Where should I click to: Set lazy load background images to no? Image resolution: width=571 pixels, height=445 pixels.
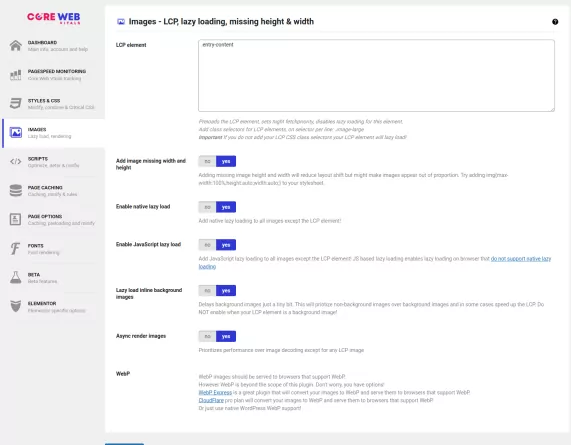coord(207,291)
